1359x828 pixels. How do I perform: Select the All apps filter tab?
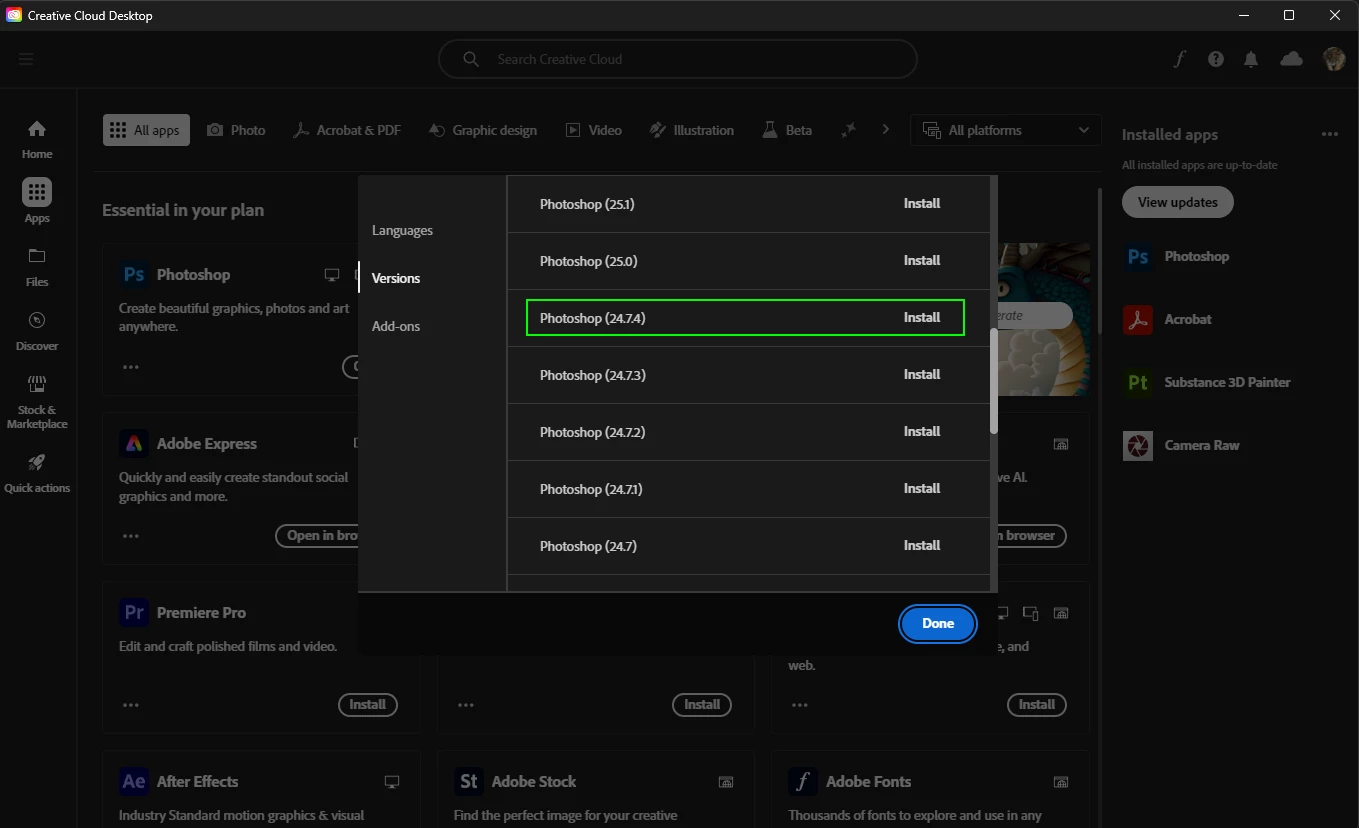pos(146,130)
